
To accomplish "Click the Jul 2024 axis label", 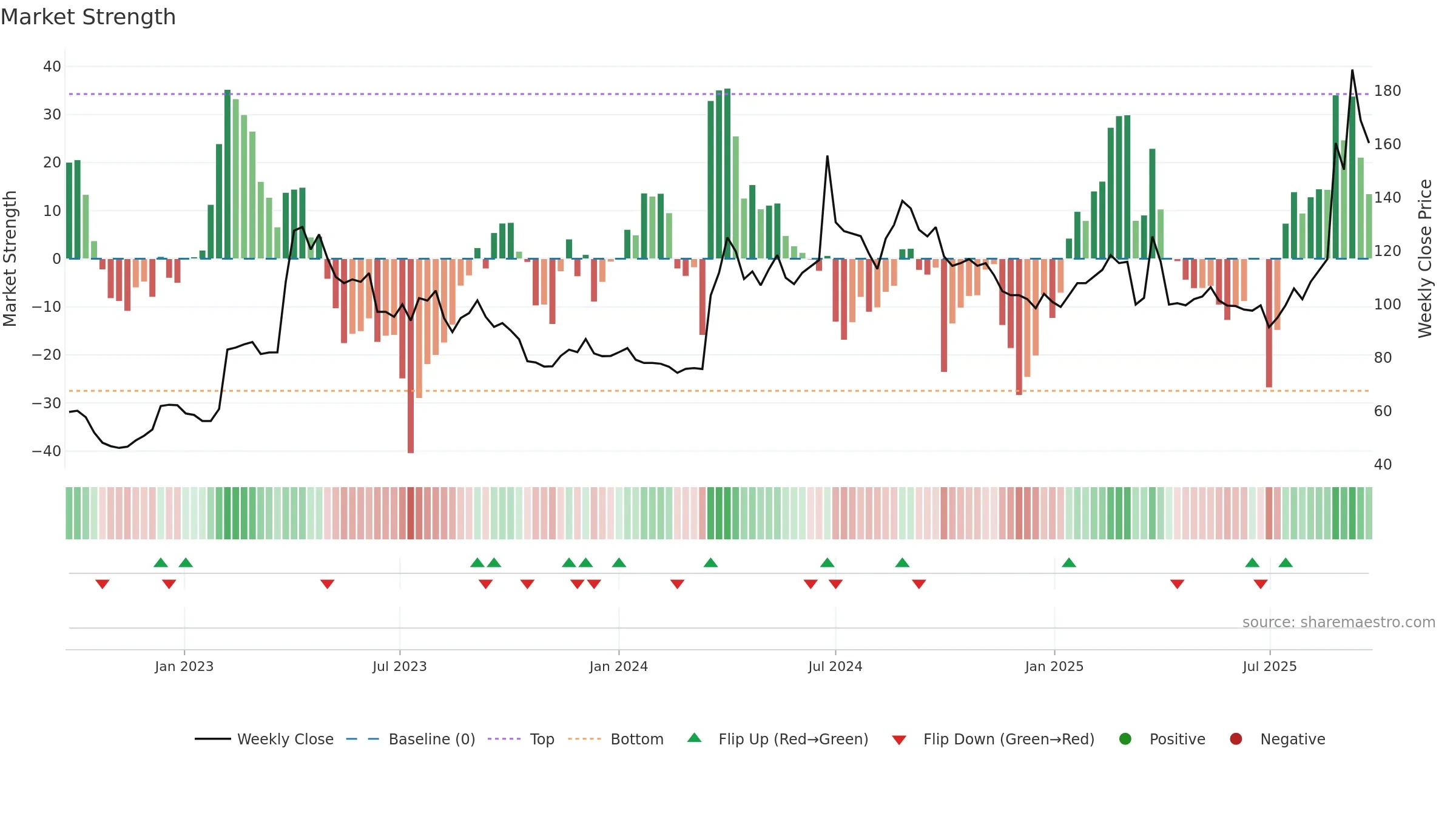I will (x=835, y=666).
